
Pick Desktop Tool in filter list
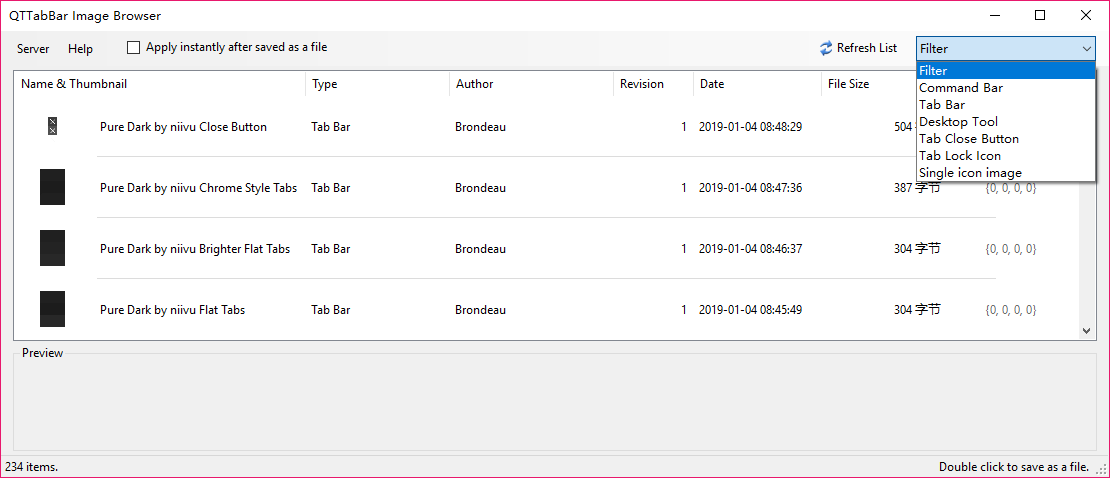[x=958, y=122]
